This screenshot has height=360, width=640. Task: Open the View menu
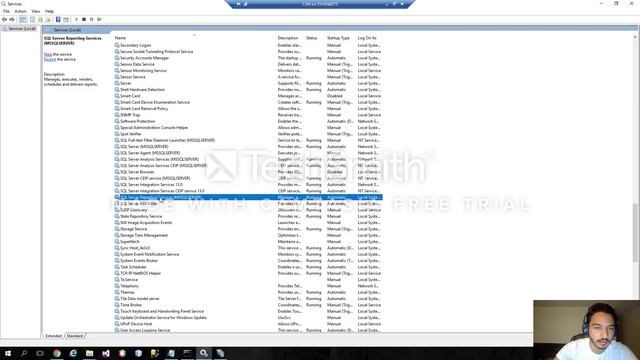click(x=36, y=11)
